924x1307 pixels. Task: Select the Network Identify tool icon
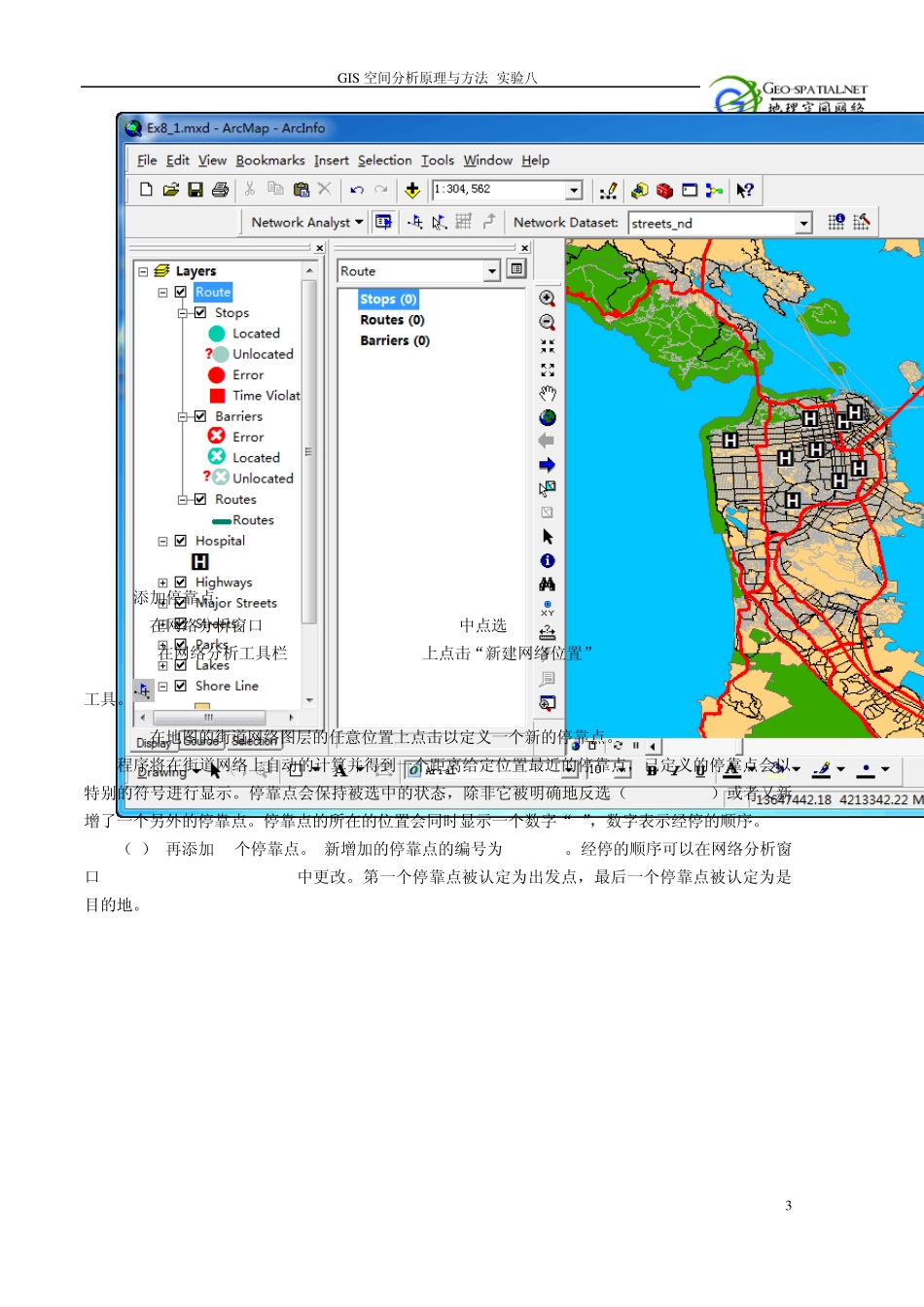(836, 222)
